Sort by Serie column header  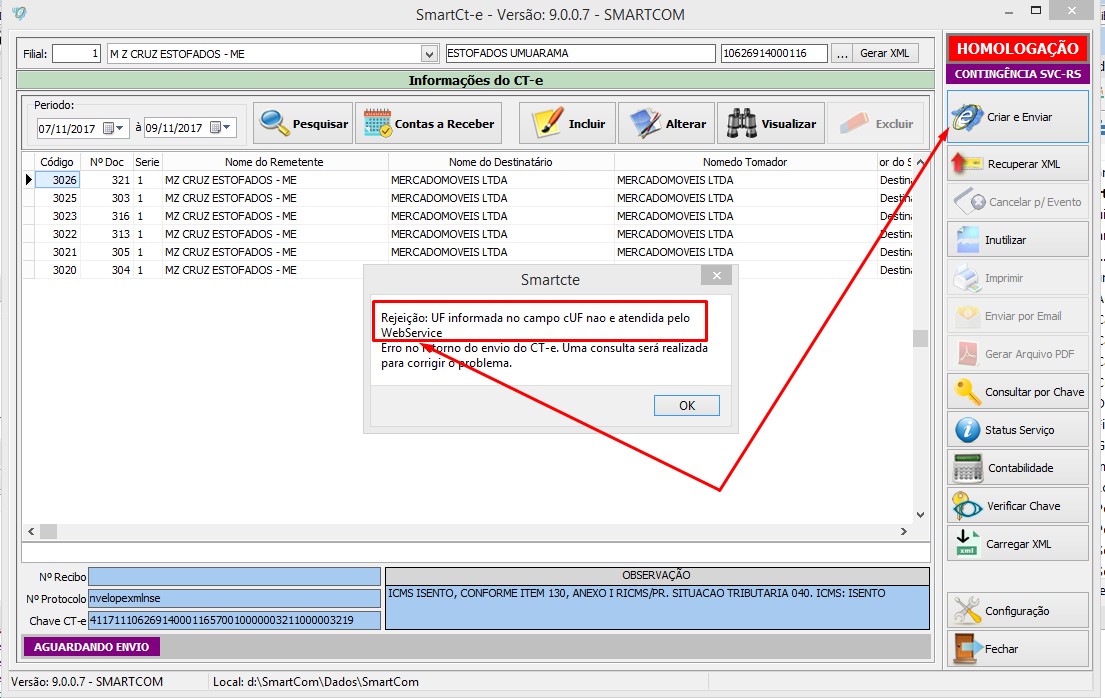click(147, 161)
